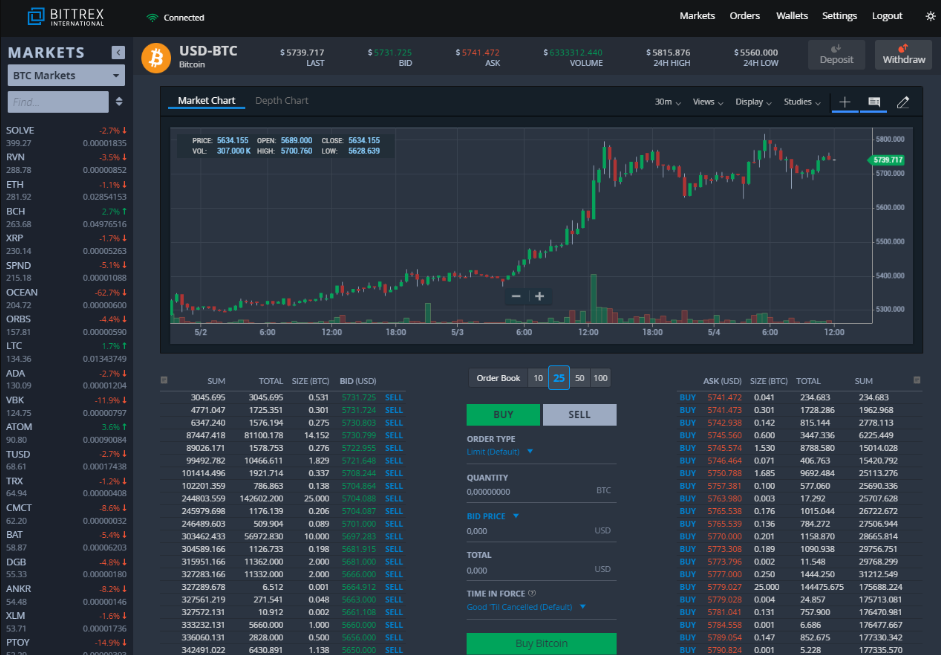
Task: Open the Settings top menu
Action: [x=839, y=16]
